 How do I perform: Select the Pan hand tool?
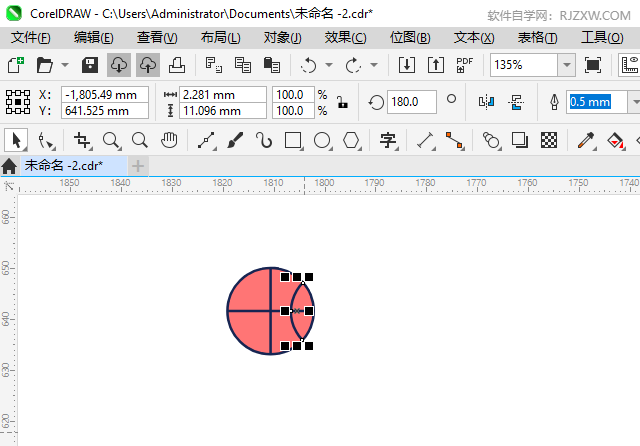(x=169, y=140)
